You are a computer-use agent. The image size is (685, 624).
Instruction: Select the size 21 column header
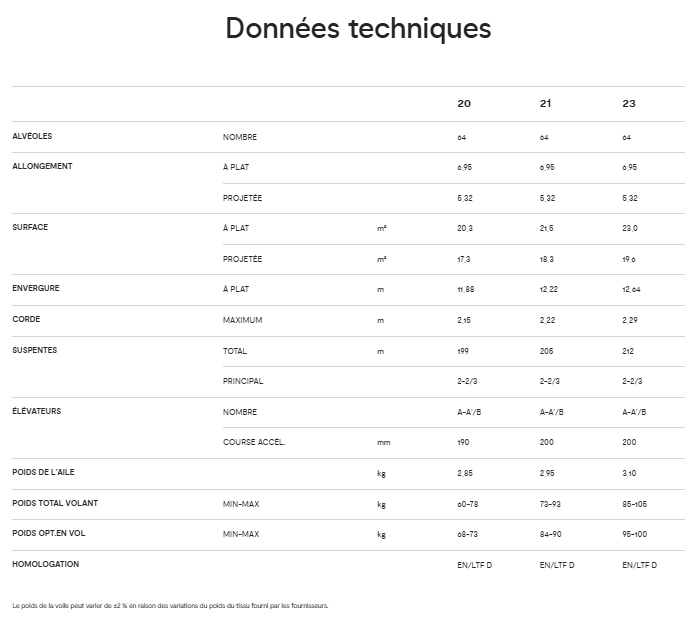545,103
